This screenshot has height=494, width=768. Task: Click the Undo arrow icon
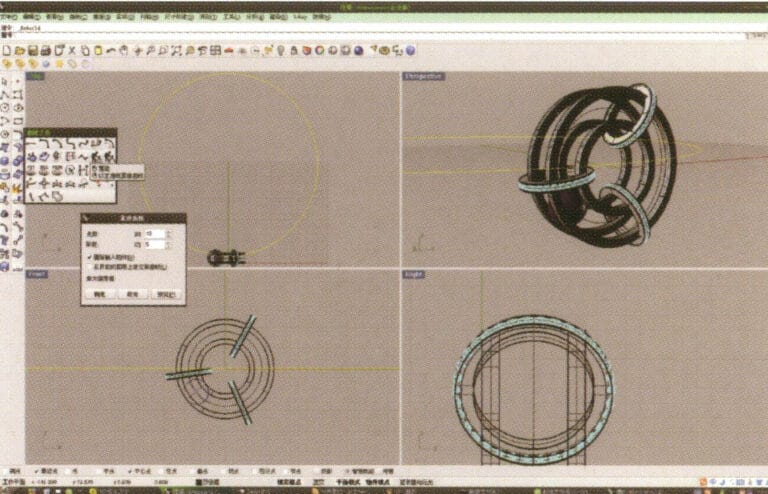[x=109, y=50]
